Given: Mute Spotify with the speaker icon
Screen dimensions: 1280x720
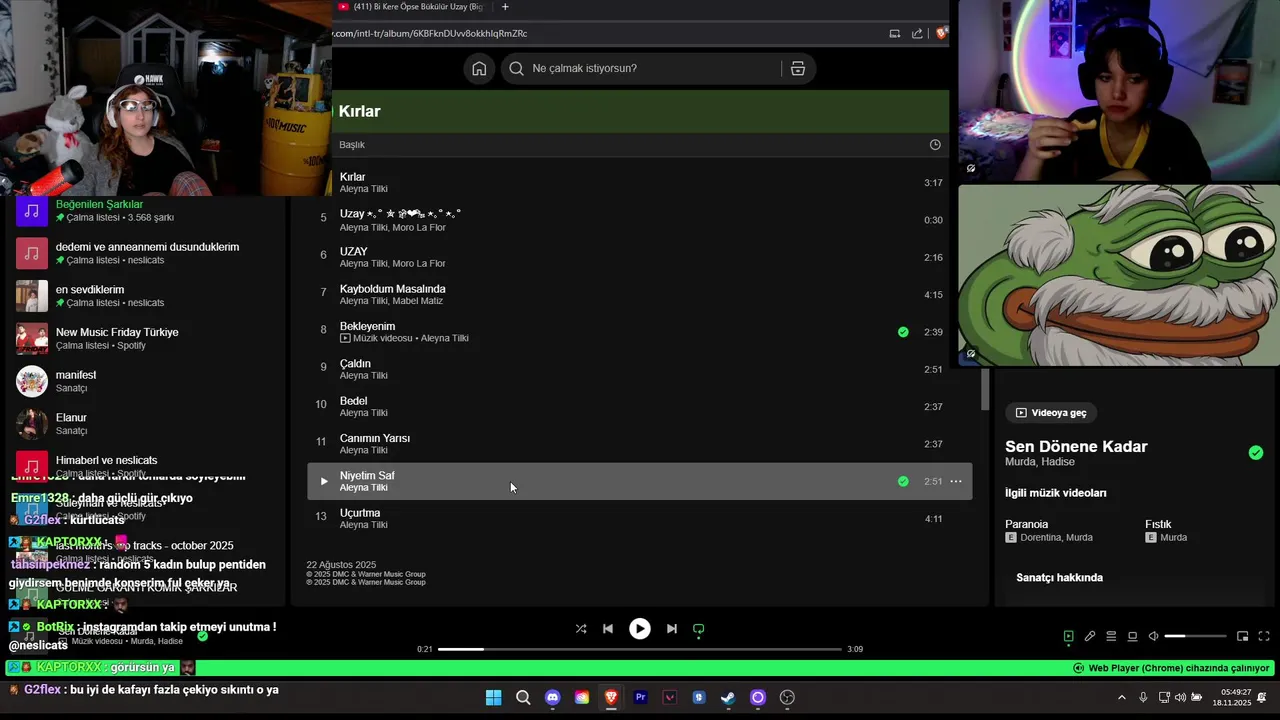Looking at the screenshot, I should (x=1153, y=636).
